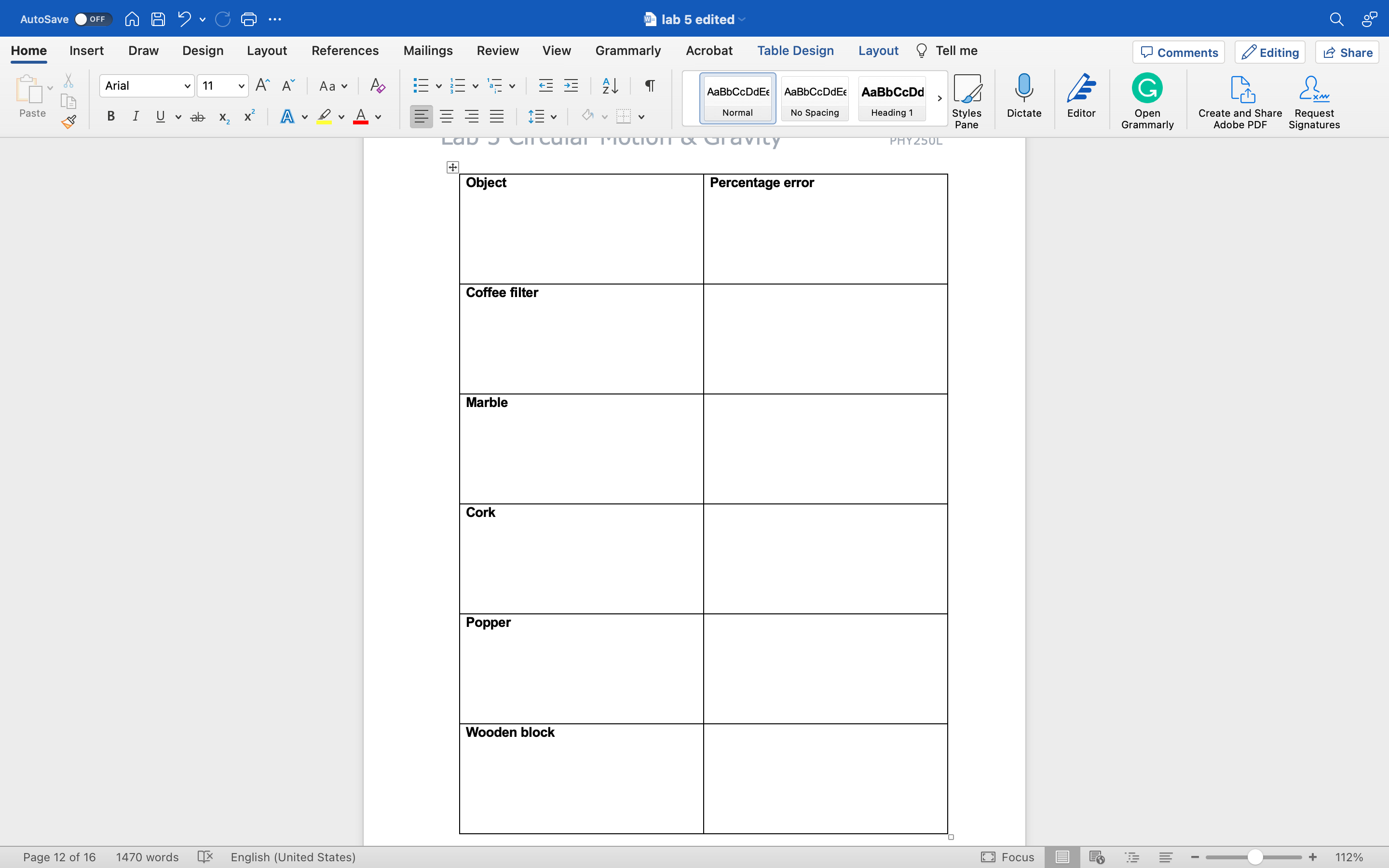Open the References ribbon tab
Viewport: 1389px width, 868px height.
pyautogui.click(x=344, y=51)
